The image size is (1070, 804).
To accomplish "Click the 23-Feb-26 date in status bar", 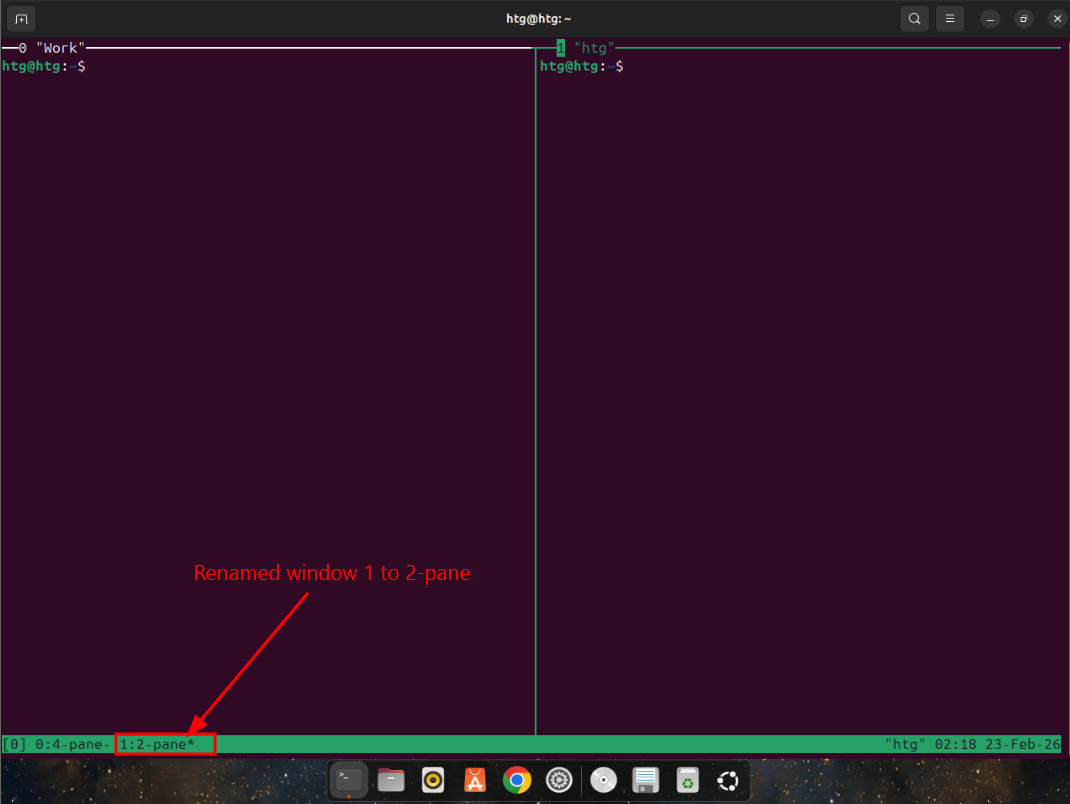I will point(1023,744).
